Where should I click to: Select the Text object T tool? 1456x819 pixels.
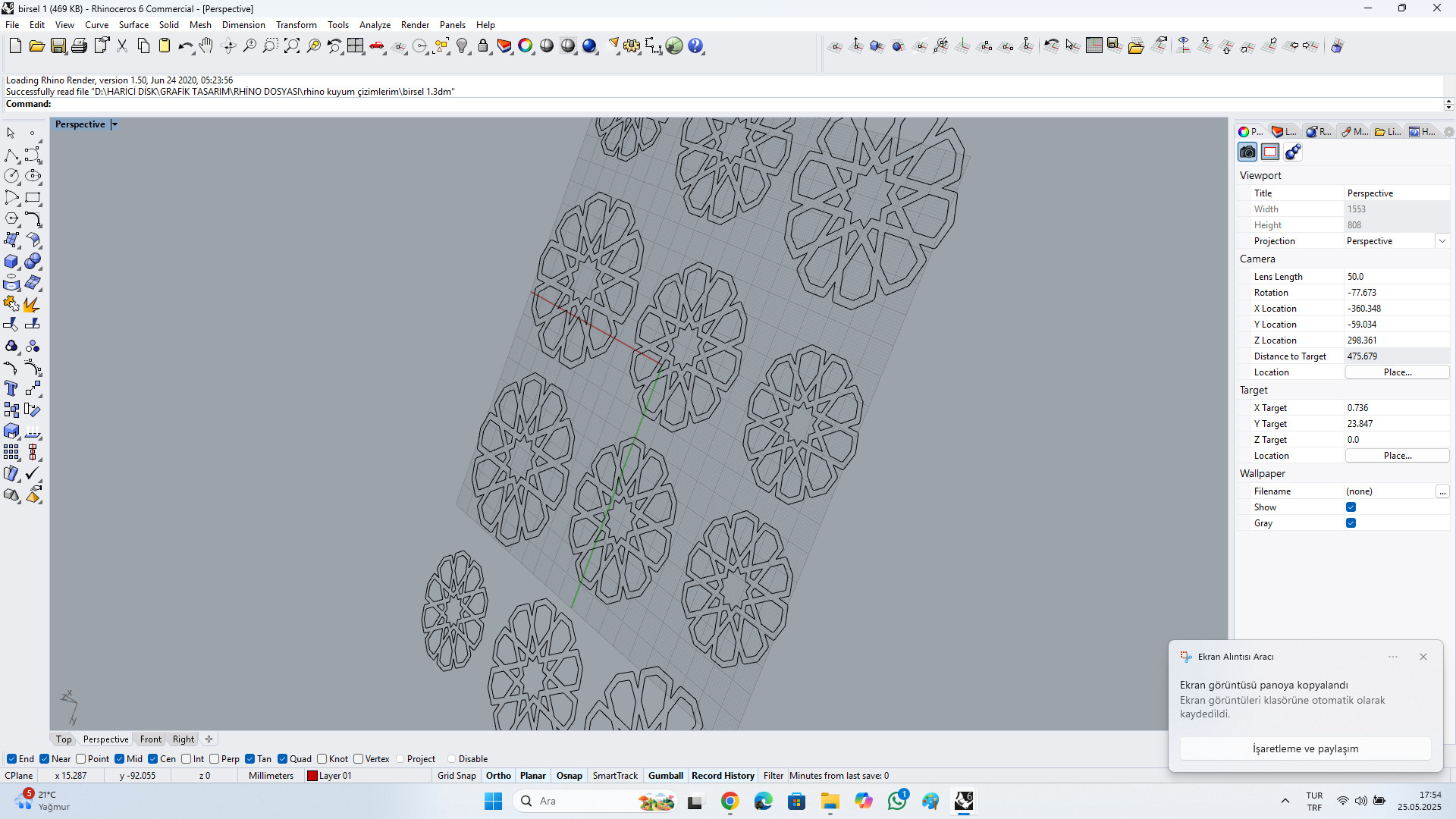point(11,389)
